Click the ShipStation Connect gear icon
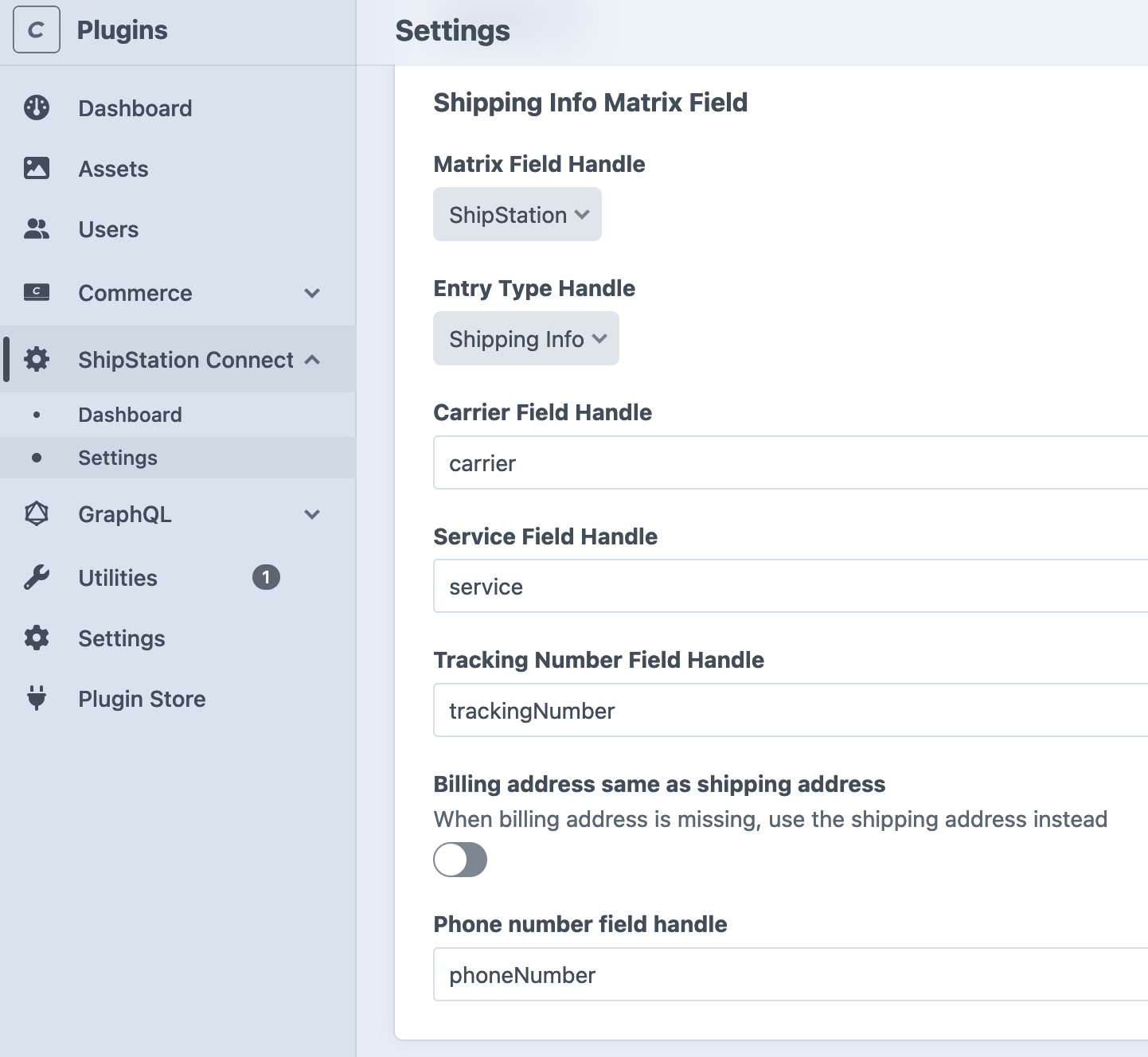Image resolution: width=1148 pixels, height=1057 pixels. coord(37,359)
